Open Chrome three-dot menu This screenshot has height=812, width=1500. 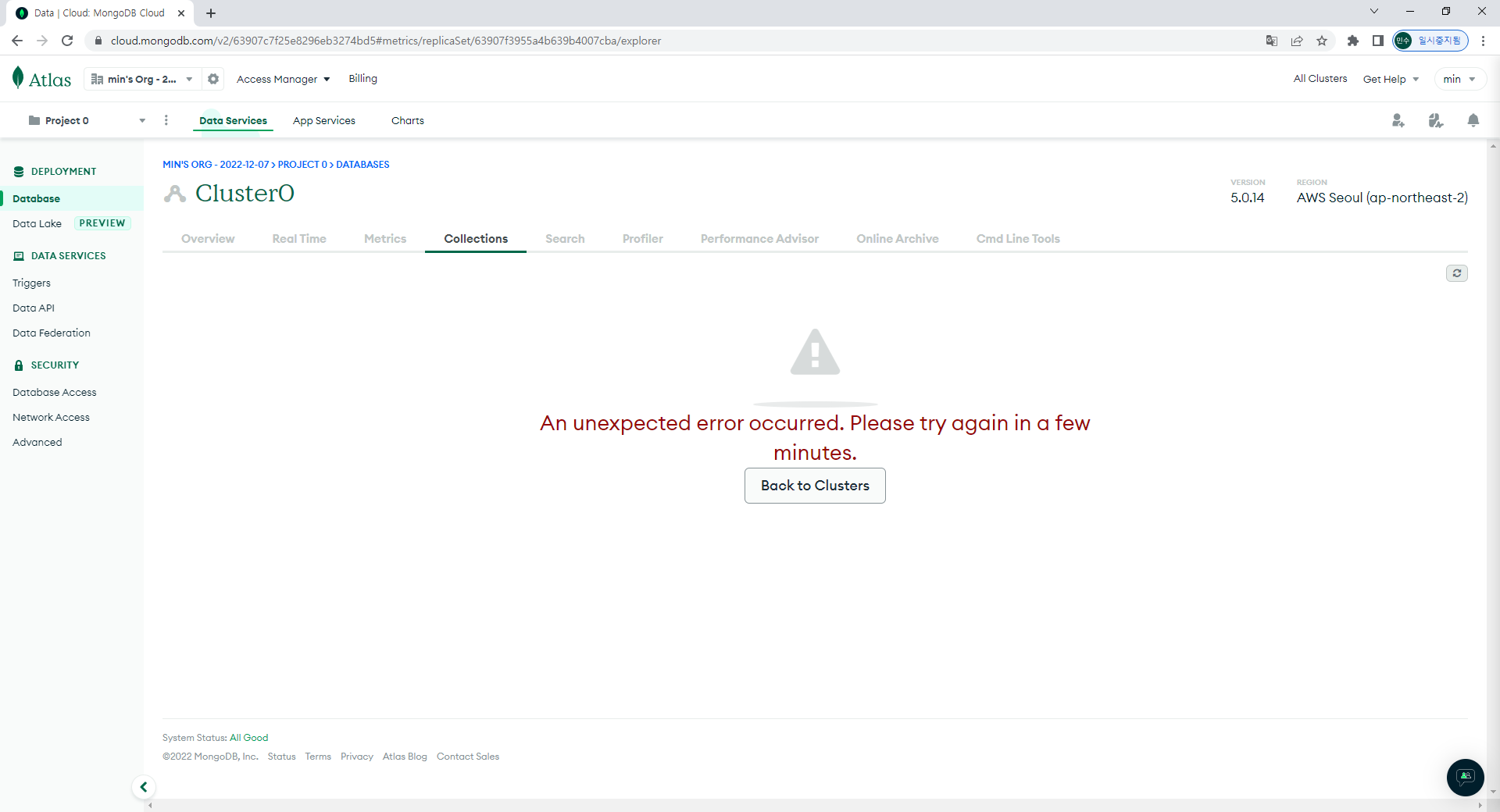point(1483,41)
